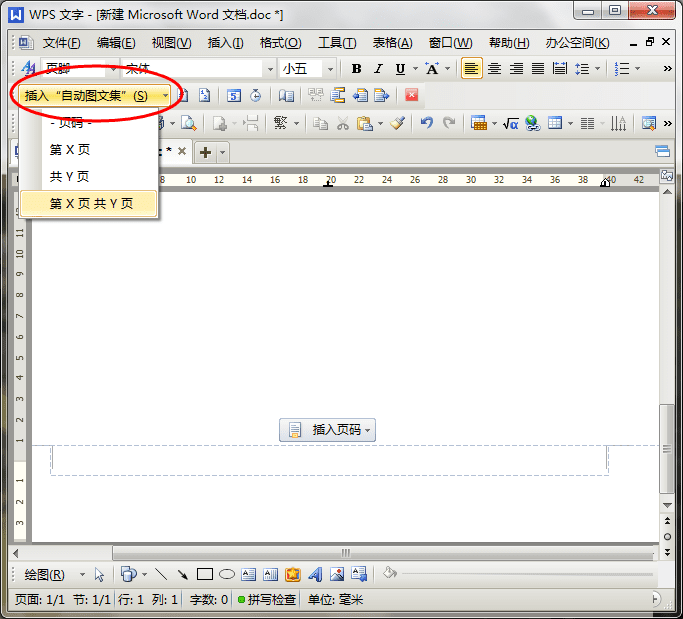
Task: Click the insert hyperlink globe icon
Action: 533,124
